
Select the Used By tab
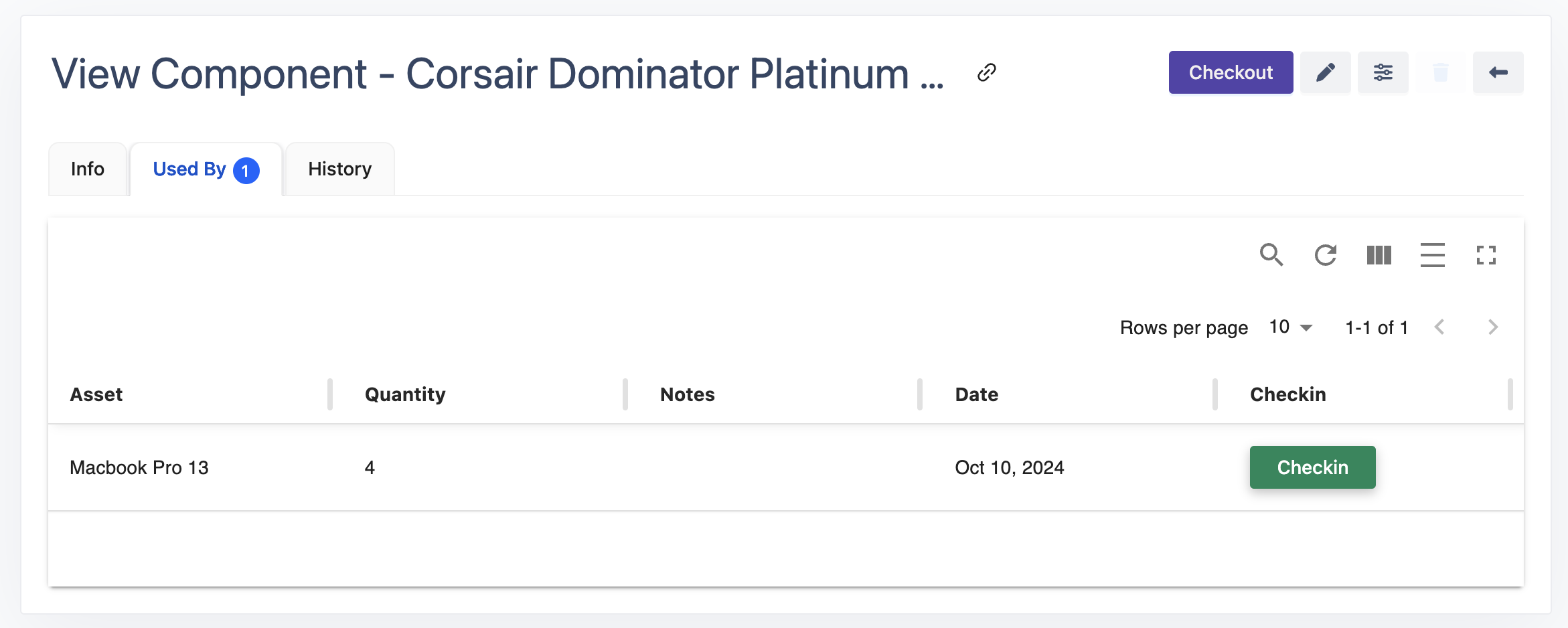pyautogui.click(x=206, y=169)
